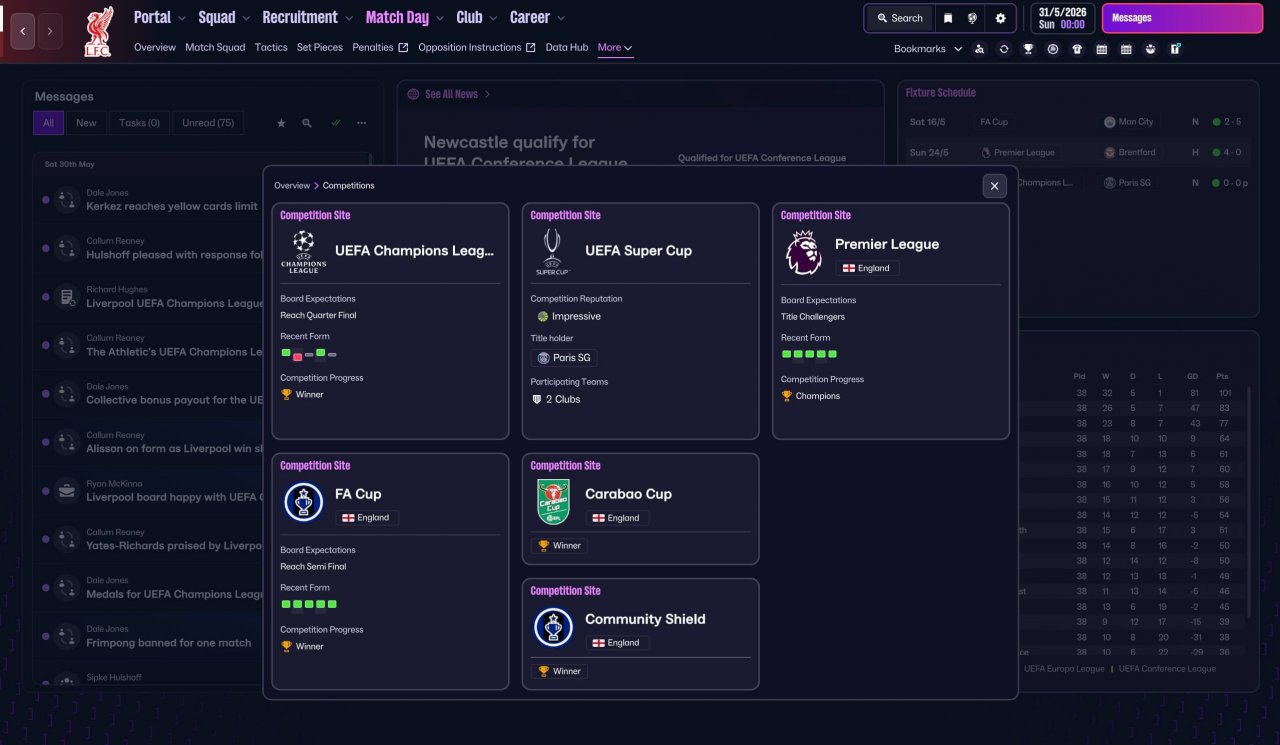Expand the Squad menu

[x=225, y=18]
